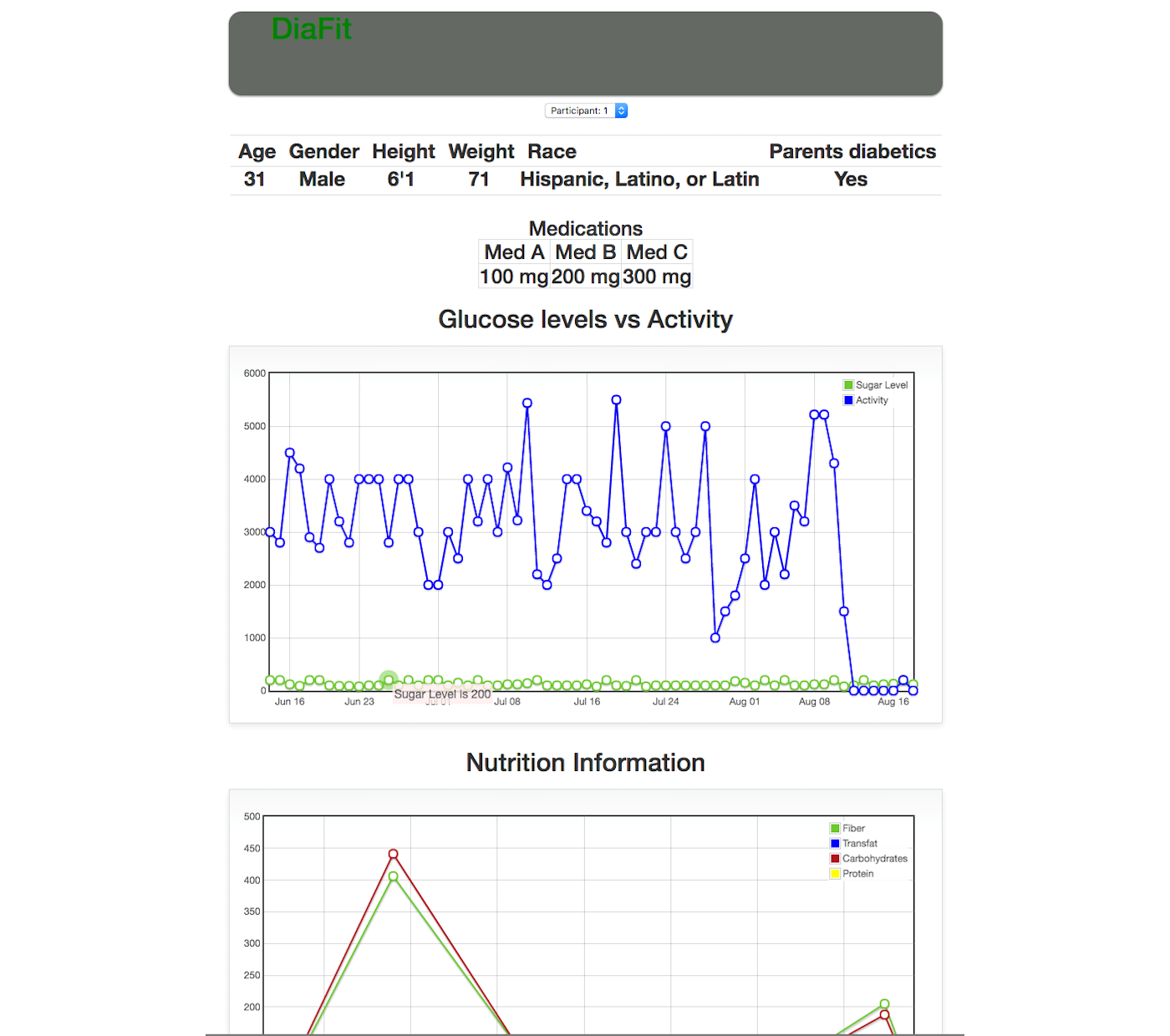The height and width of the screenshot is (1036, 1170).
Task: Click the DiaFit logo title
Action: pyautogui.click(x=311, y=29)
